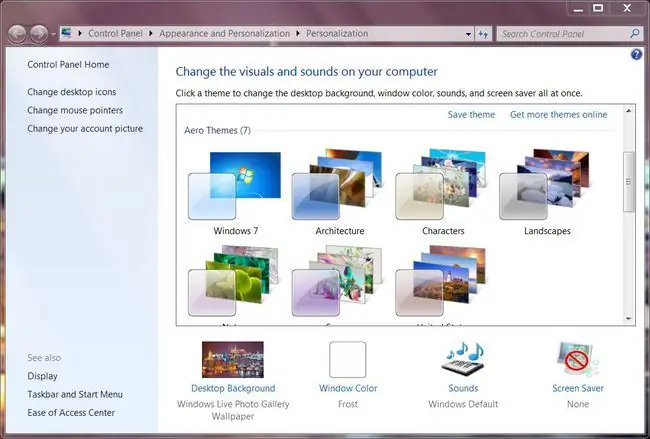Screen dimensions: 650x439
Task: Open Display link under See also
Action: [42, 376]
